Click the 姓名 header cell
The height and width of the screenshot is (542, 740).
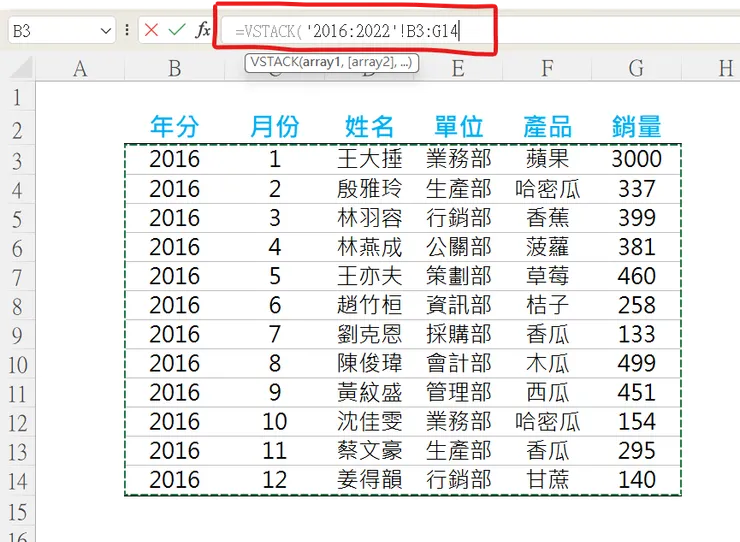pyautogui.click(x=369, y=127)
